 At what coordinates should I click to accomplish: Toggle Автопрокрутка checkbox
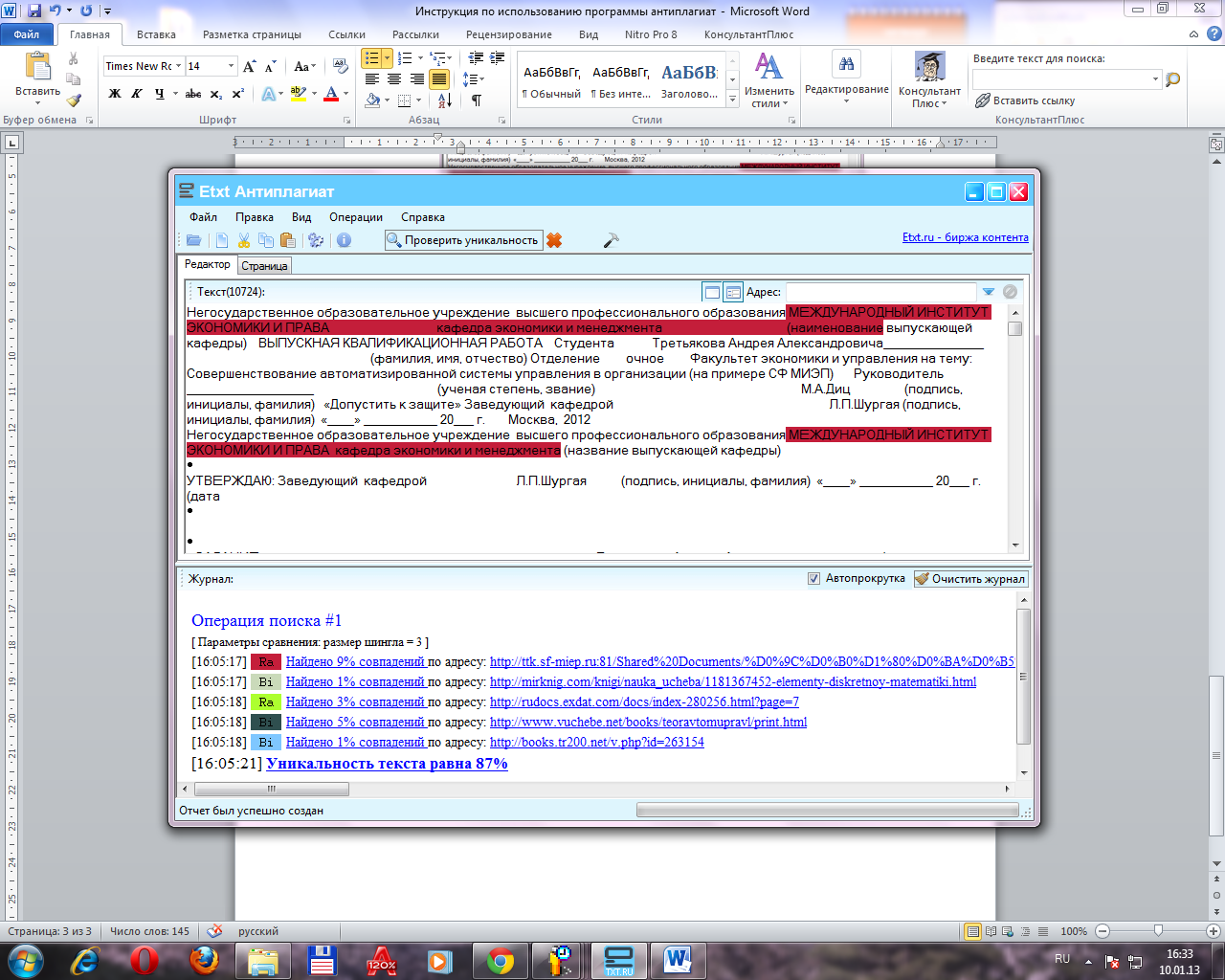(x=814, y=578)
